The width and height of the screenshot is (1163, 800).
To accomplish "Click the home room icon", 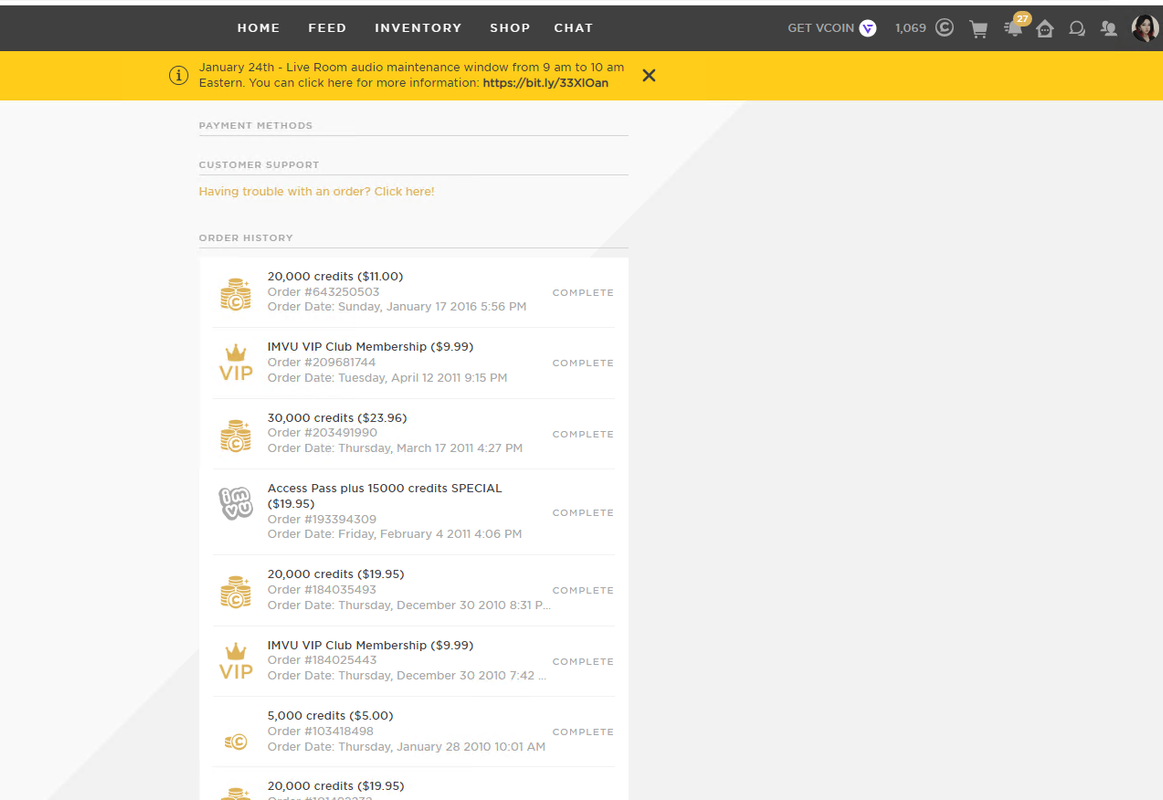I will [1045, 29].
